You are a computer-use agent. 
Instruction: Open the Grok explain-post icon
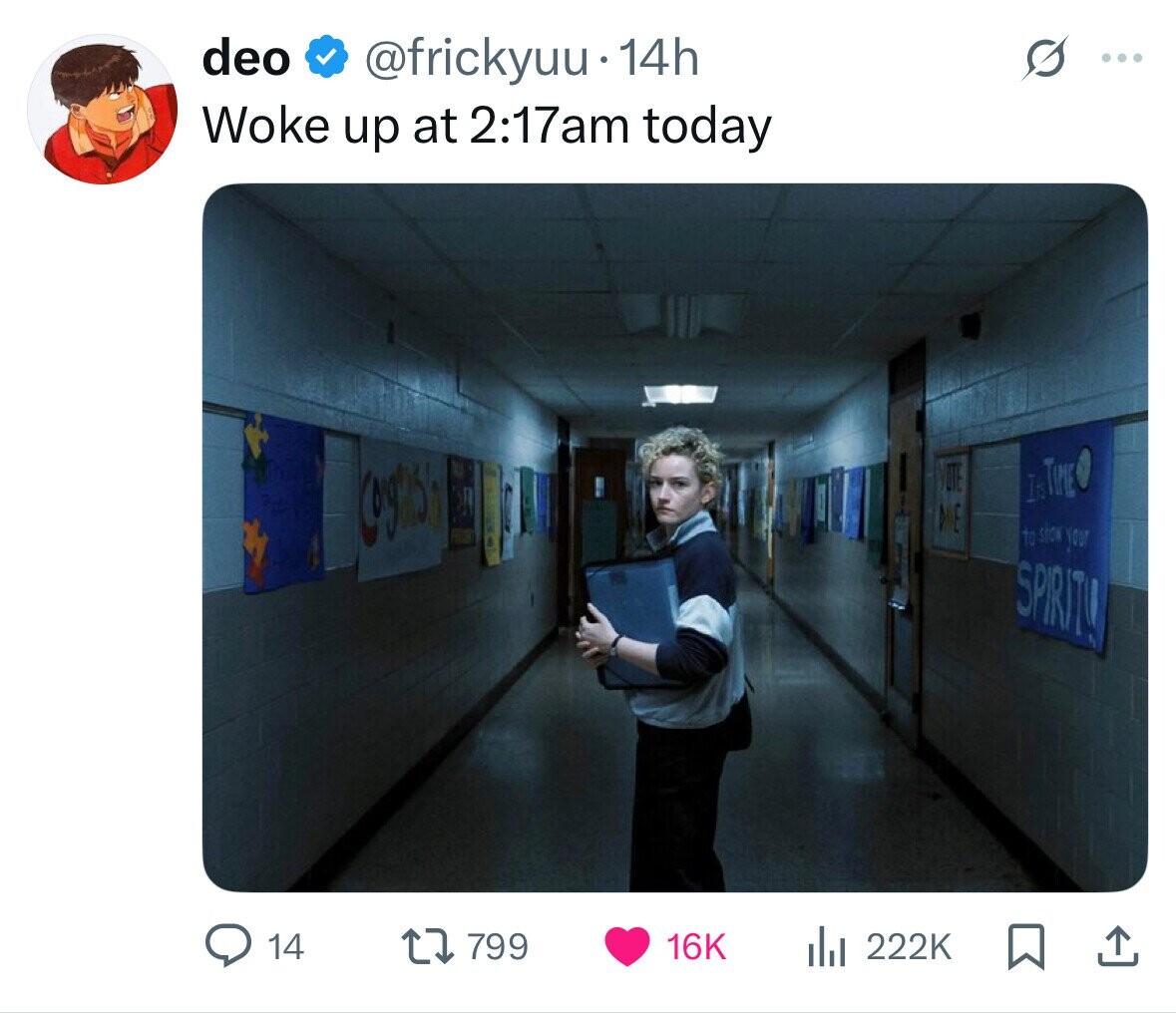point(1044,58)
